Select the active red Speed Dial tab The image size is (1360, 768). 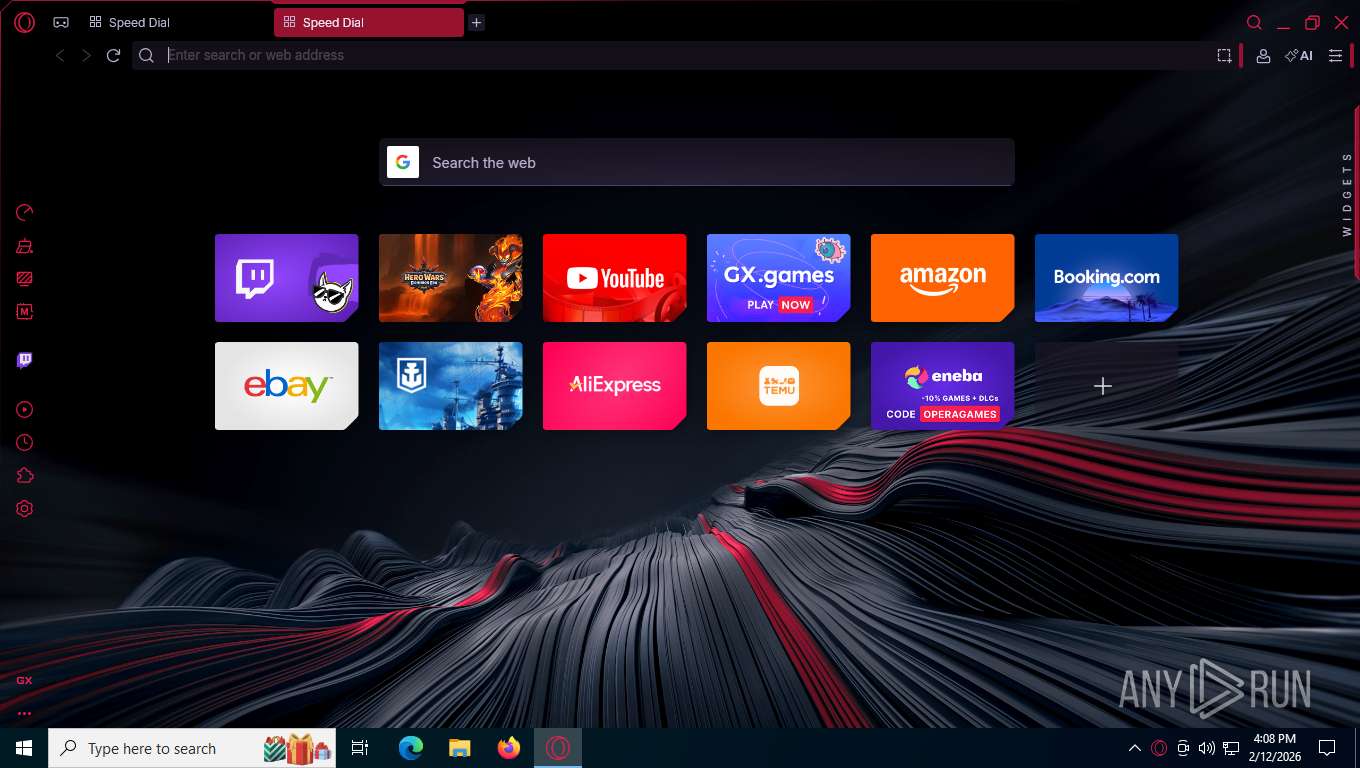[x=369, y=22]
